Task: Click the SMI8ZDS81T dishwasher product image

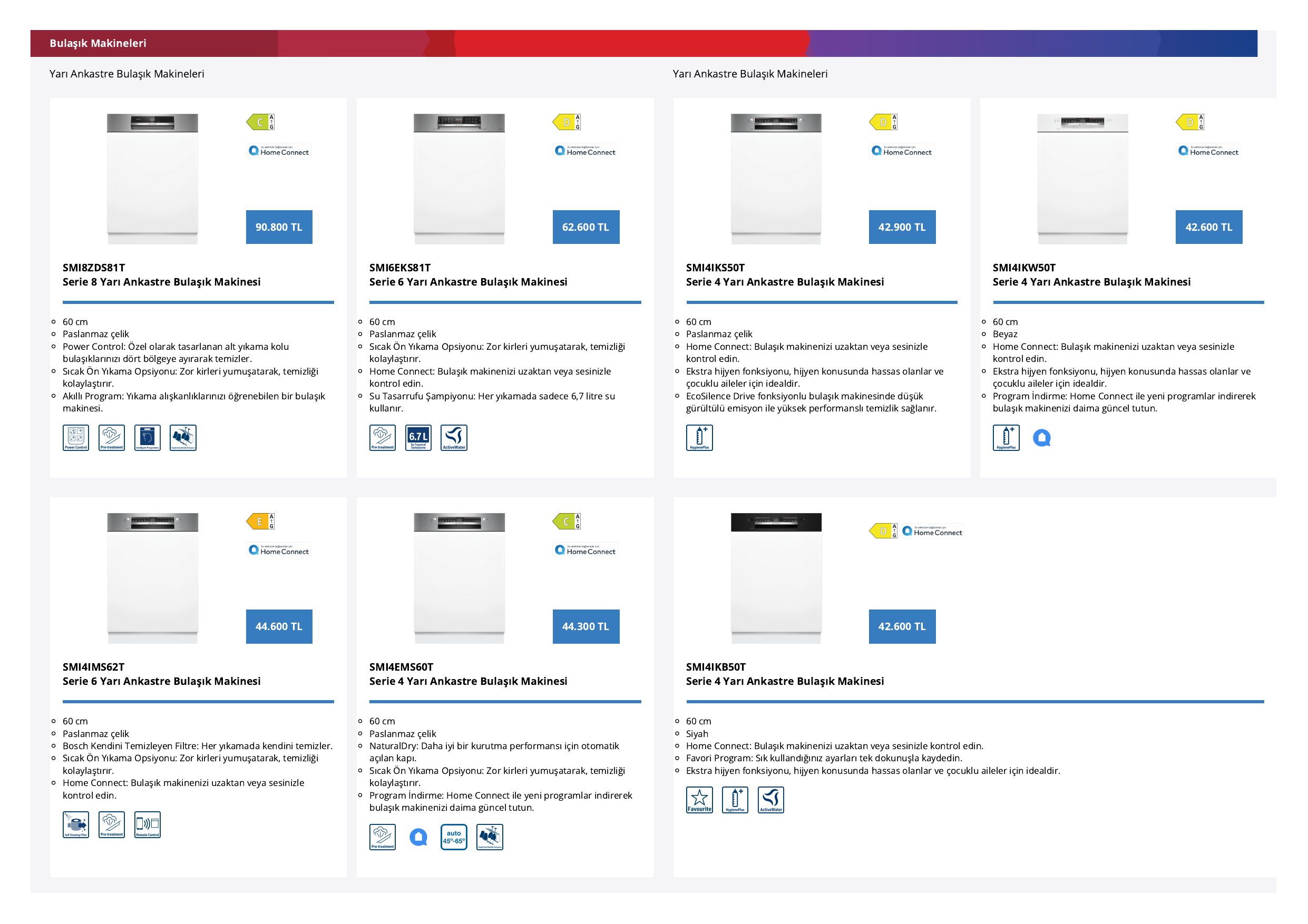Action: (153, 179)
